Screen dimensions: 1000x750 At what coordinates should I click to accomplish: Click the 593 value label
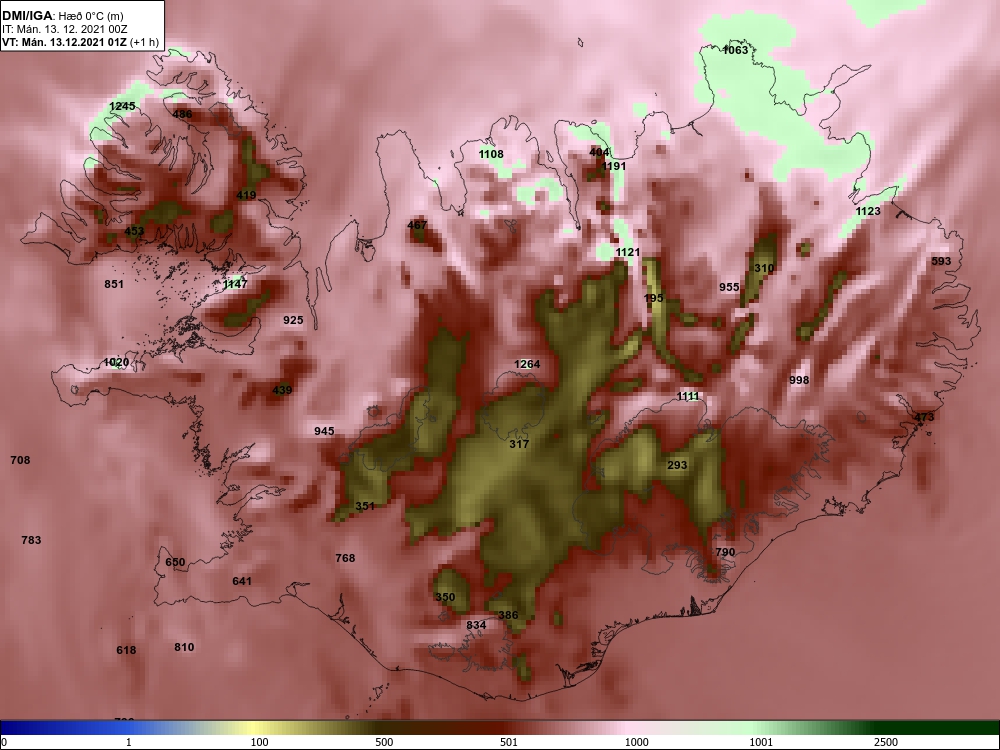[941, 261]
